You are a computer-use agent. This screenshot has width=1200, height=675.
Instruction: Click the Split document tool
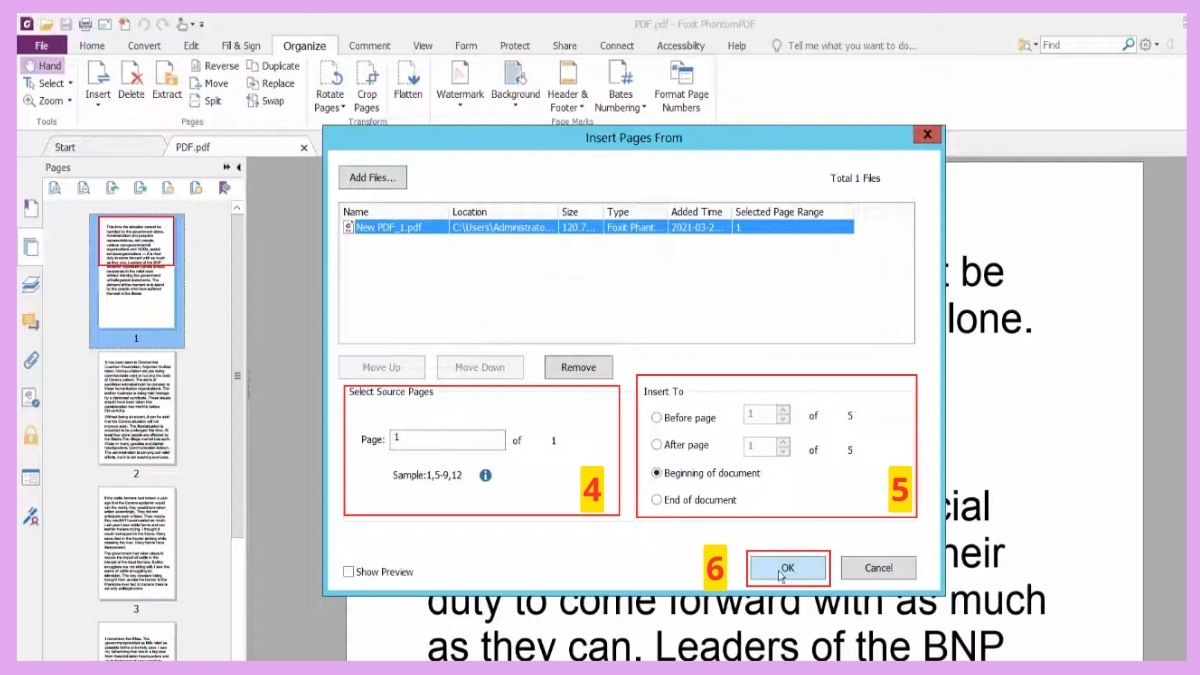(x=206, y=100)
